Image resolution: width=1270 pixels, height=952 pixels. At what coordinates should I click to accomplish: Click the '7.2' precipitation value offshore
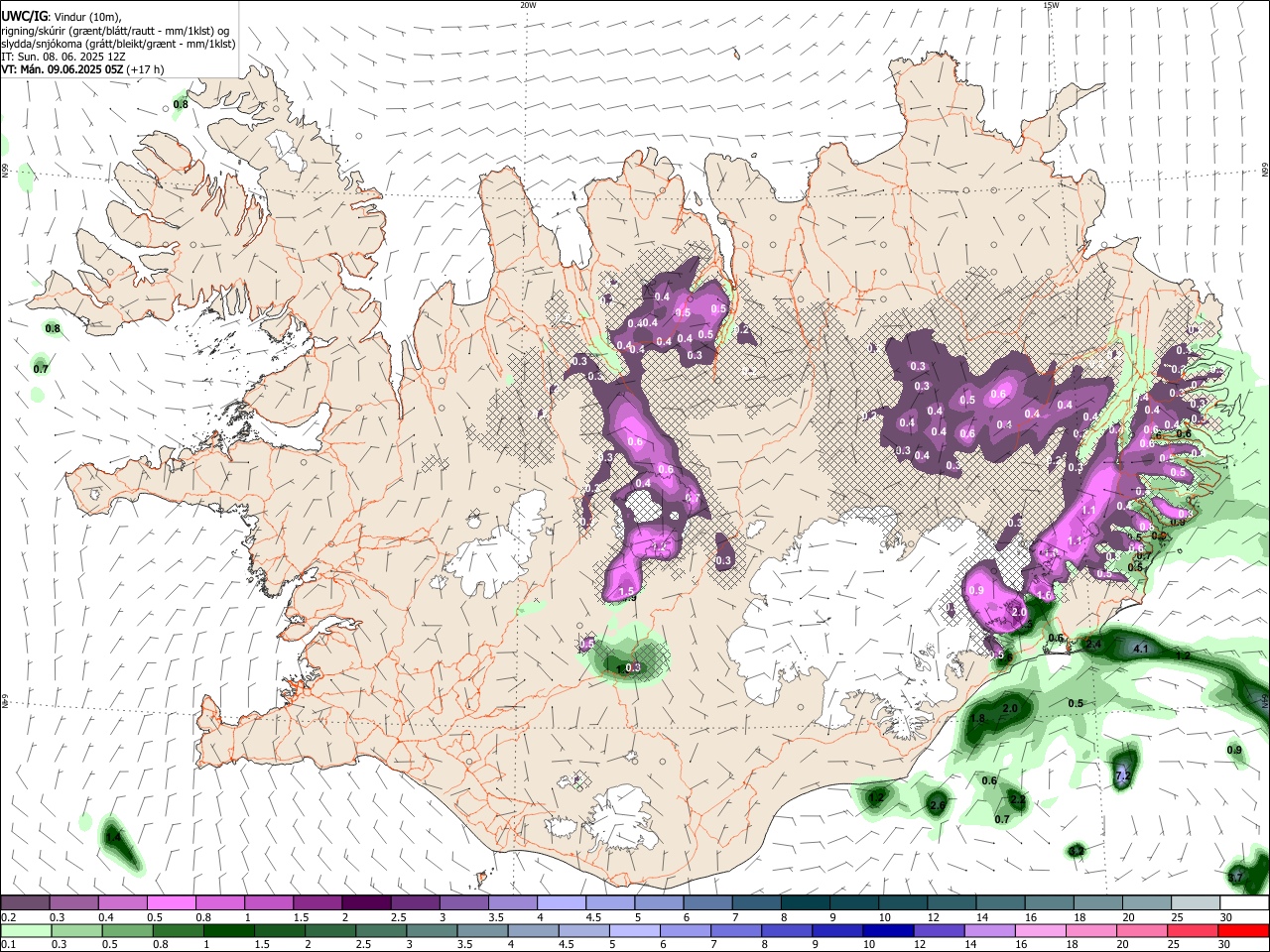pyautogui.click(x=1123, y=775)
